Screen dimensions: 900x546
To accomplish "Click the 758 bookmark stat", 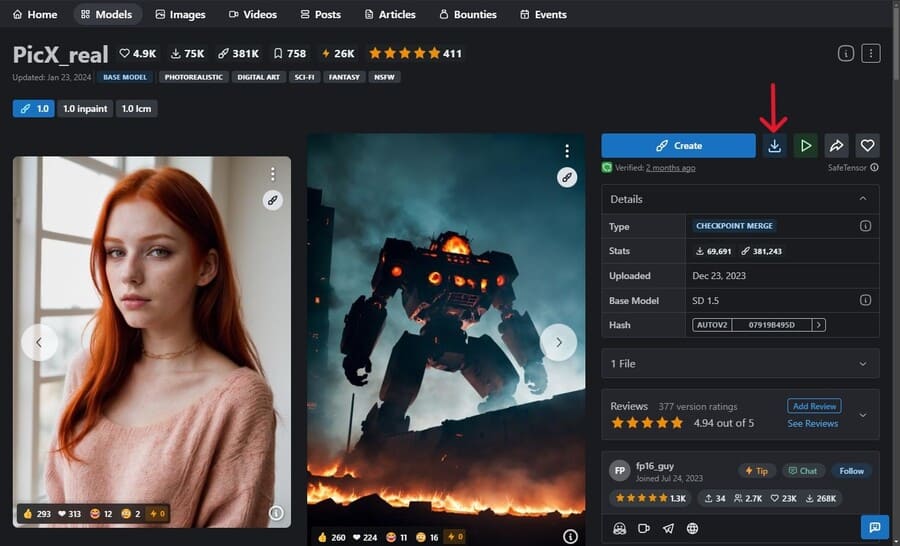I will coord(290,53).
